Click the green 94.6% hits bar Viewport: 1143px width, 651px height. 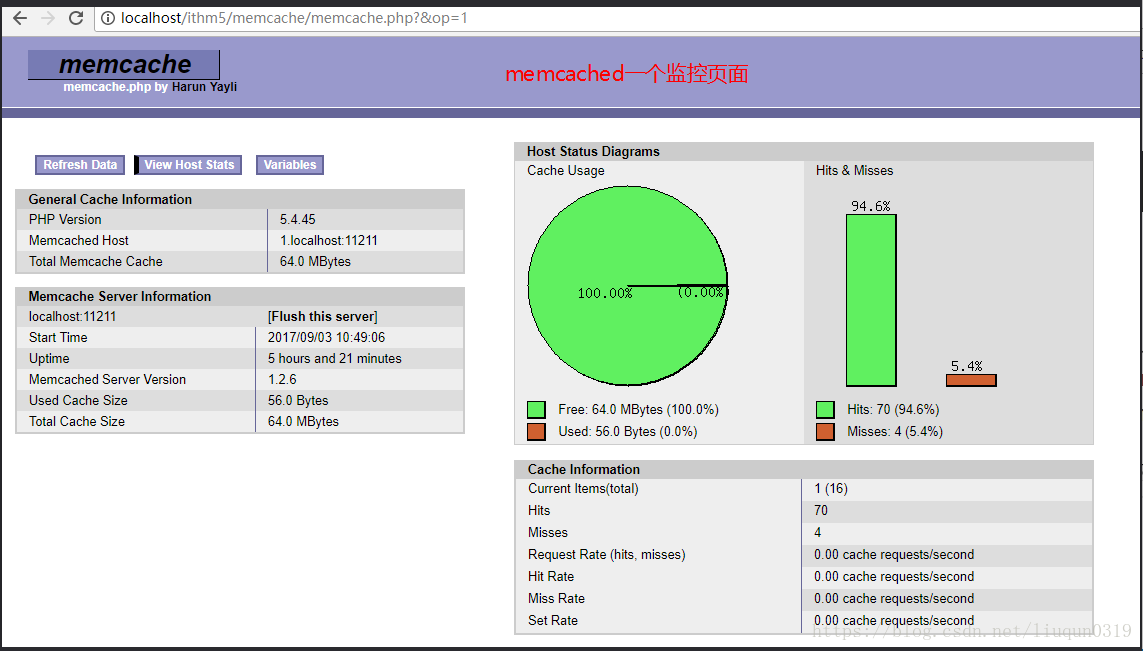click(x=871, y=300)
